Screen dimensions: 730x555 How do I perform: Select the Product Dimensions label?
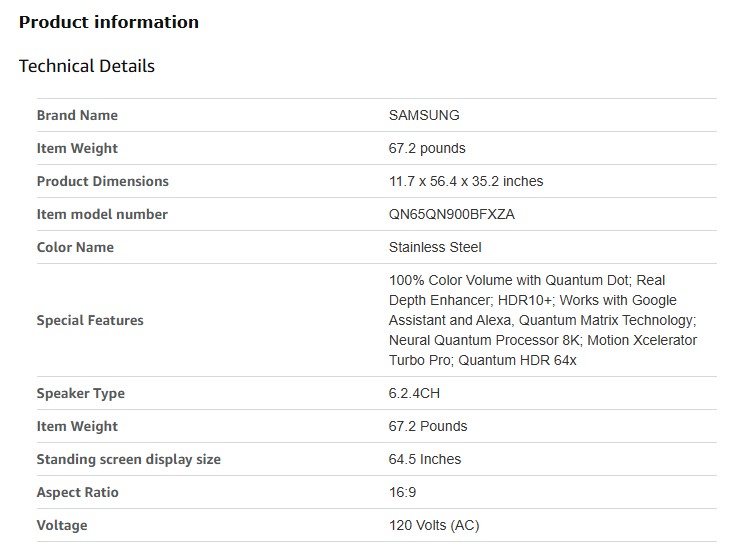(x=102, y=181)
